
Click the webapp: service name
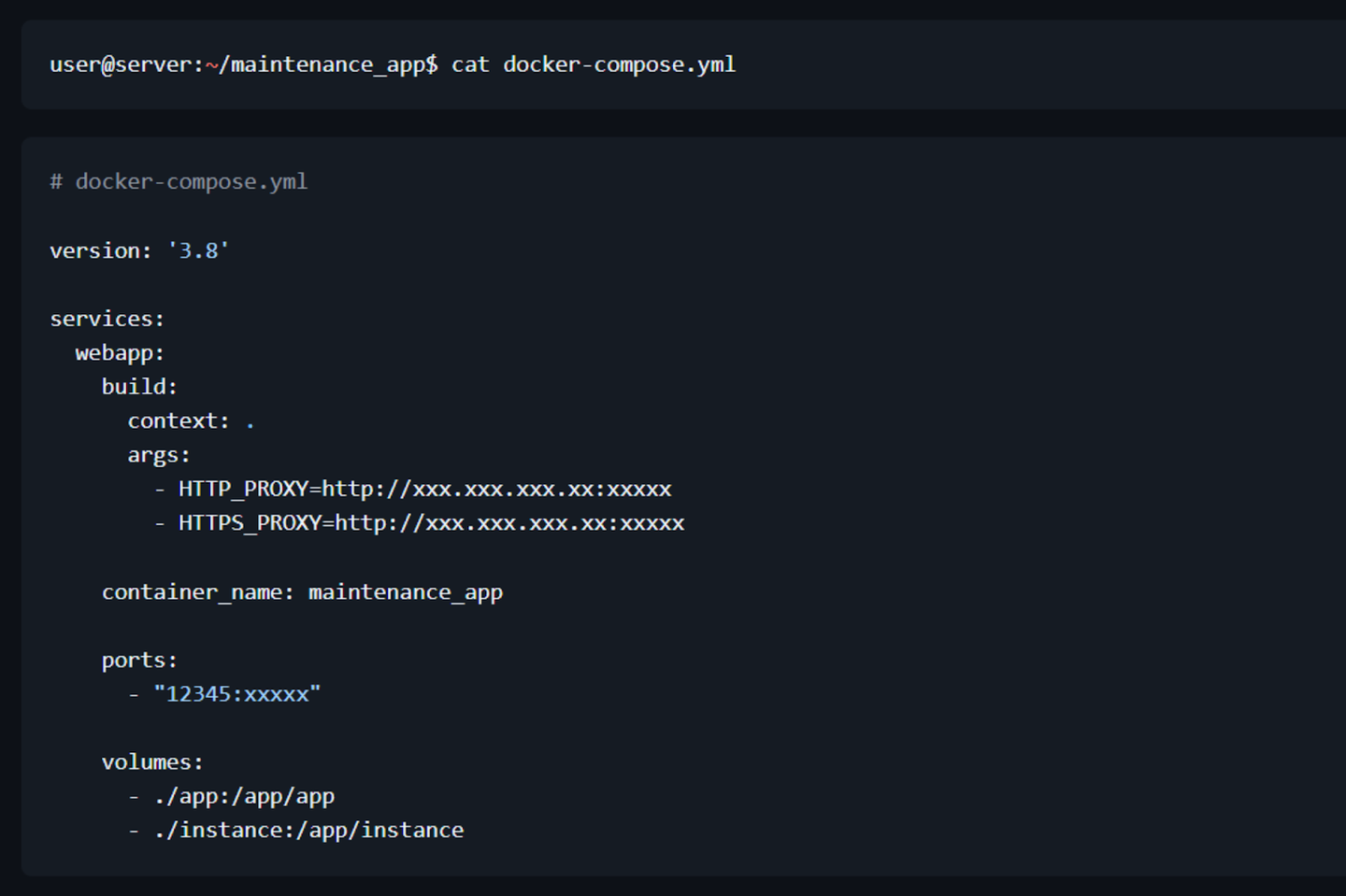(120, 353)
